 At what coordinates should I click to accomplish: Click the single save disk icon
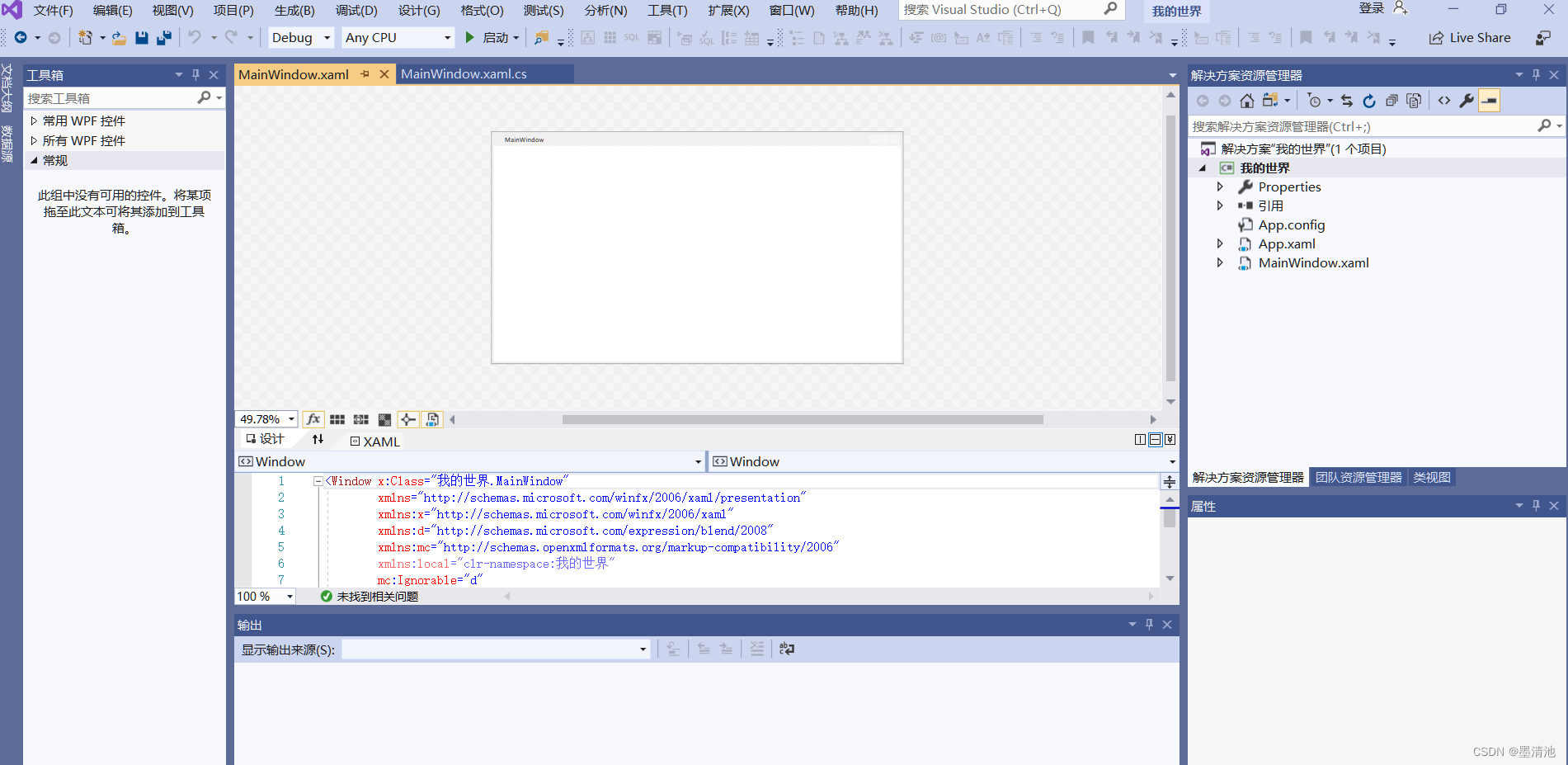pyautogui.click(x=142, y=38)
